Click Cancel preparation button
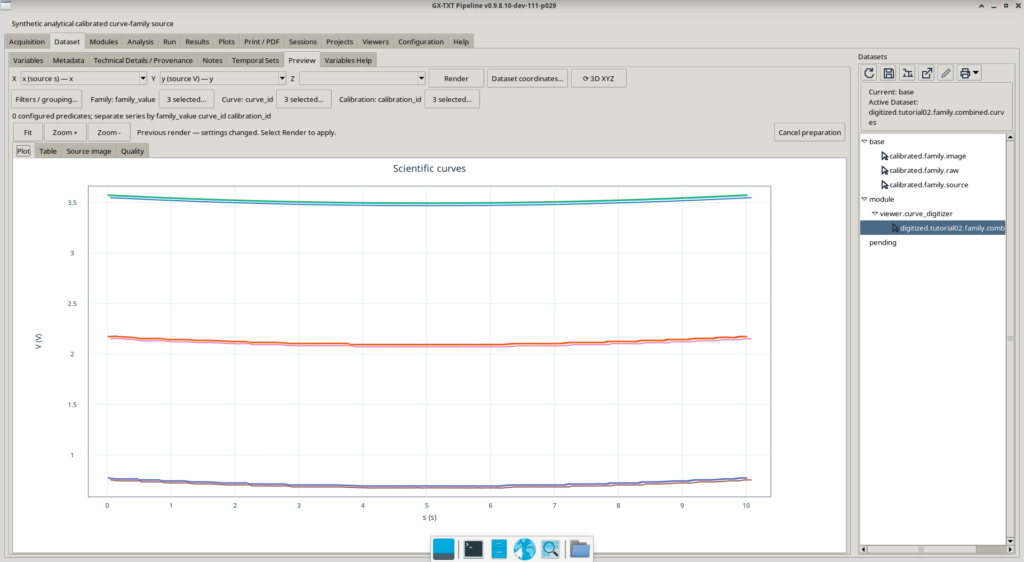1024x562 pixels. click(810, 133)
